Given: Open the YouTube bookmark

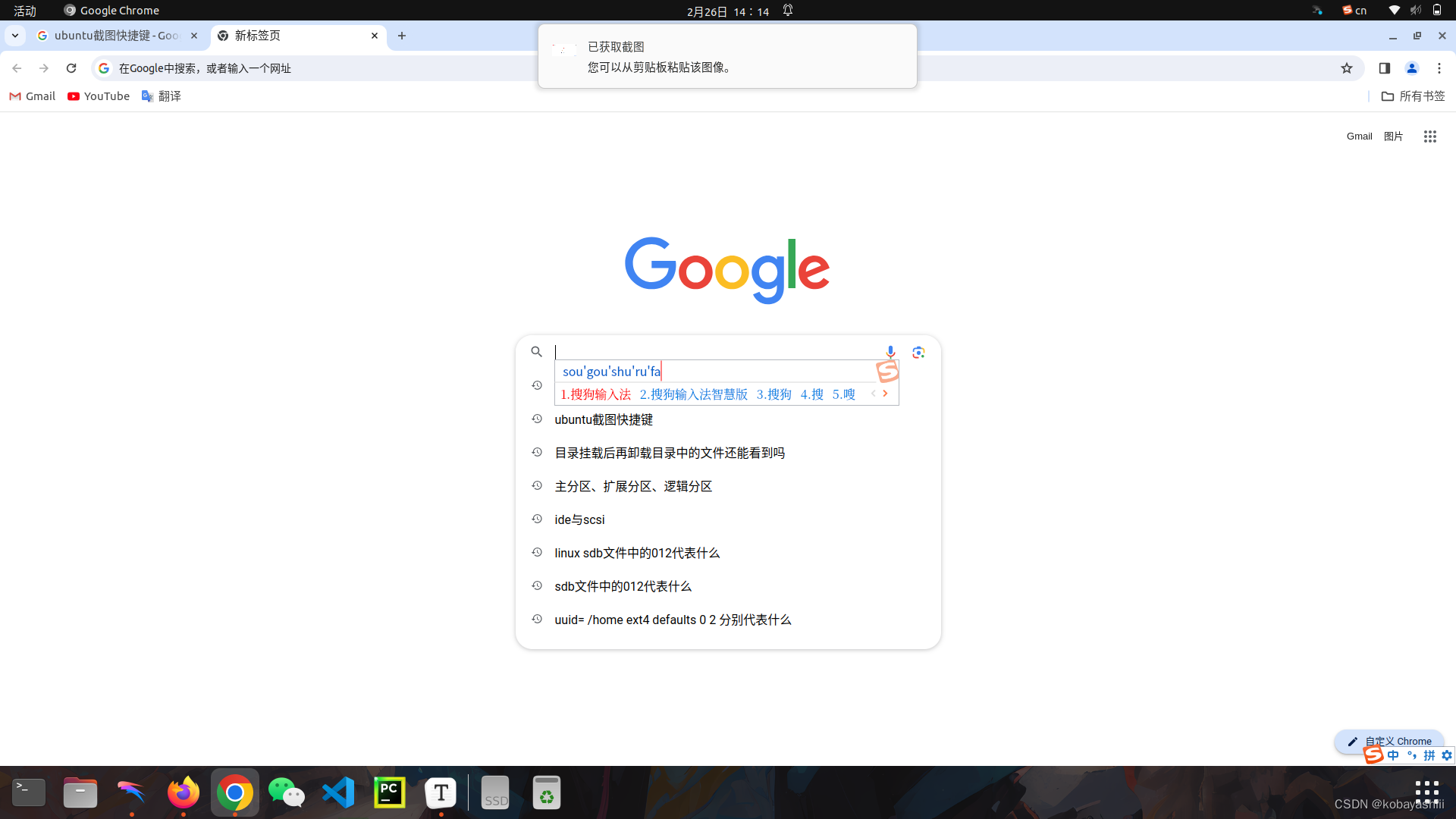Looking at the screenshot, I should (x=99, y=96).
